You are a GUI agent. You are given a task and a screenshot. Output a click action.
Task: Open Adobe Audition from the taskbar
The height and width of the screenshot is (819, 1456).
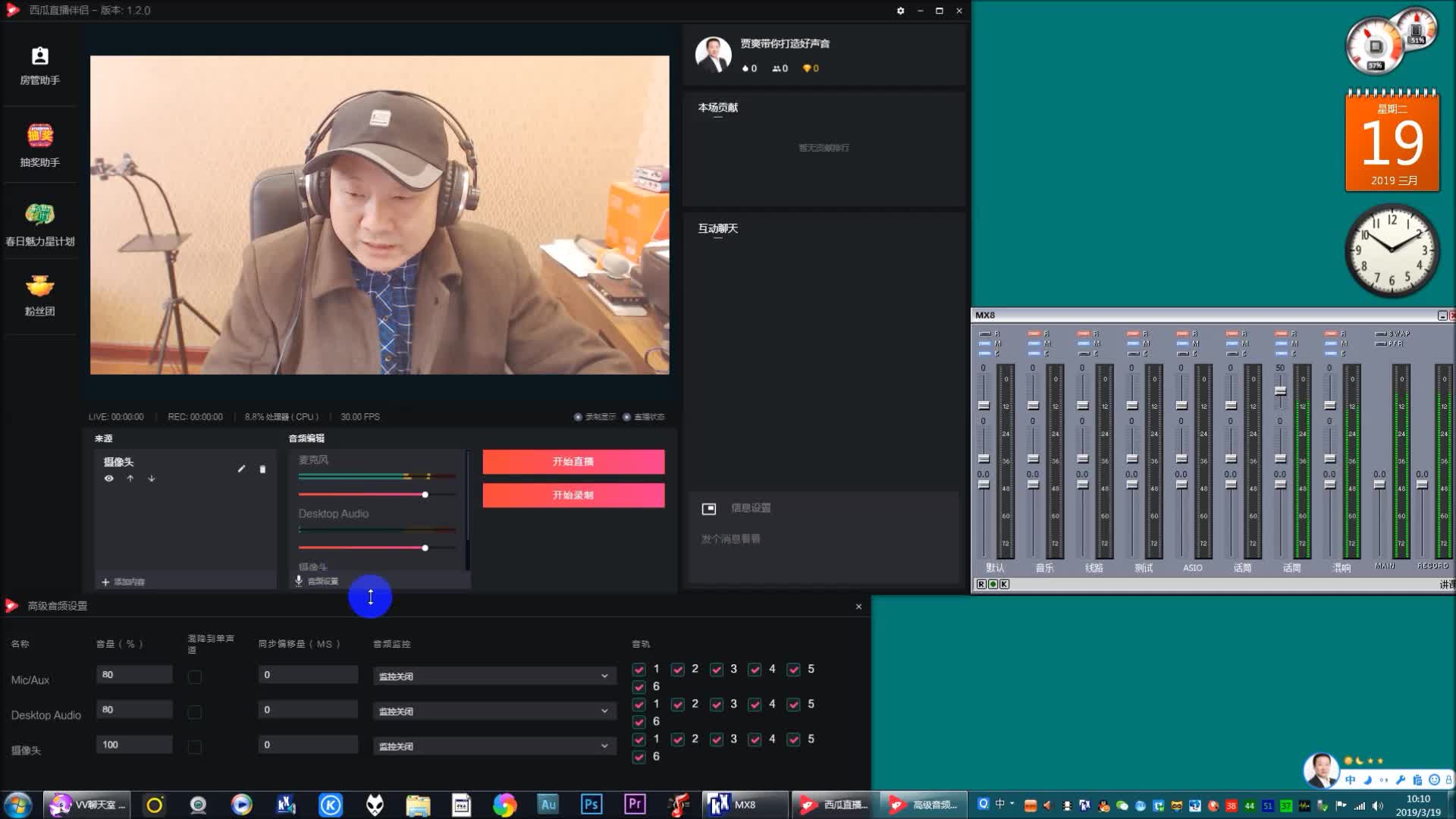coord(548,805)
